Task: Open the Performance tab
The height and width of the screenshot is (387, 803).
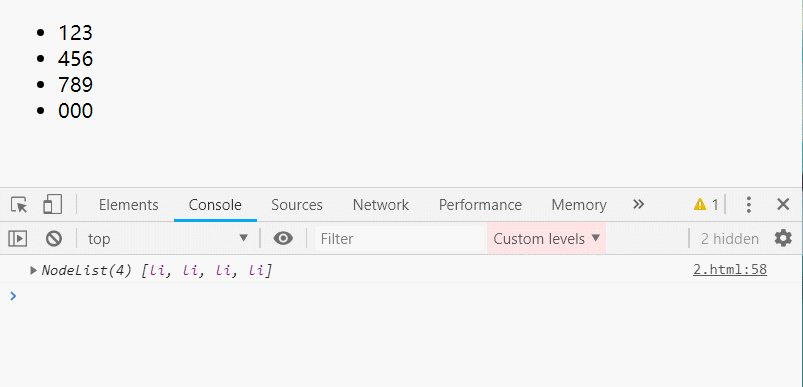Action: coord(480,205)
